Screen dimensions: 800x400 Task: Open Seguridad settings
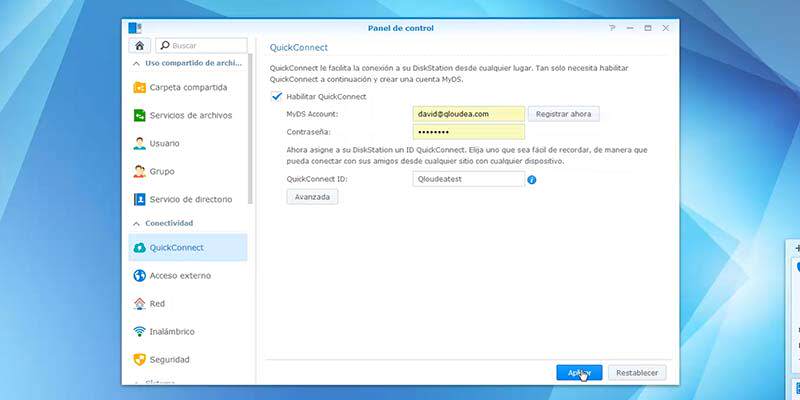188,360
